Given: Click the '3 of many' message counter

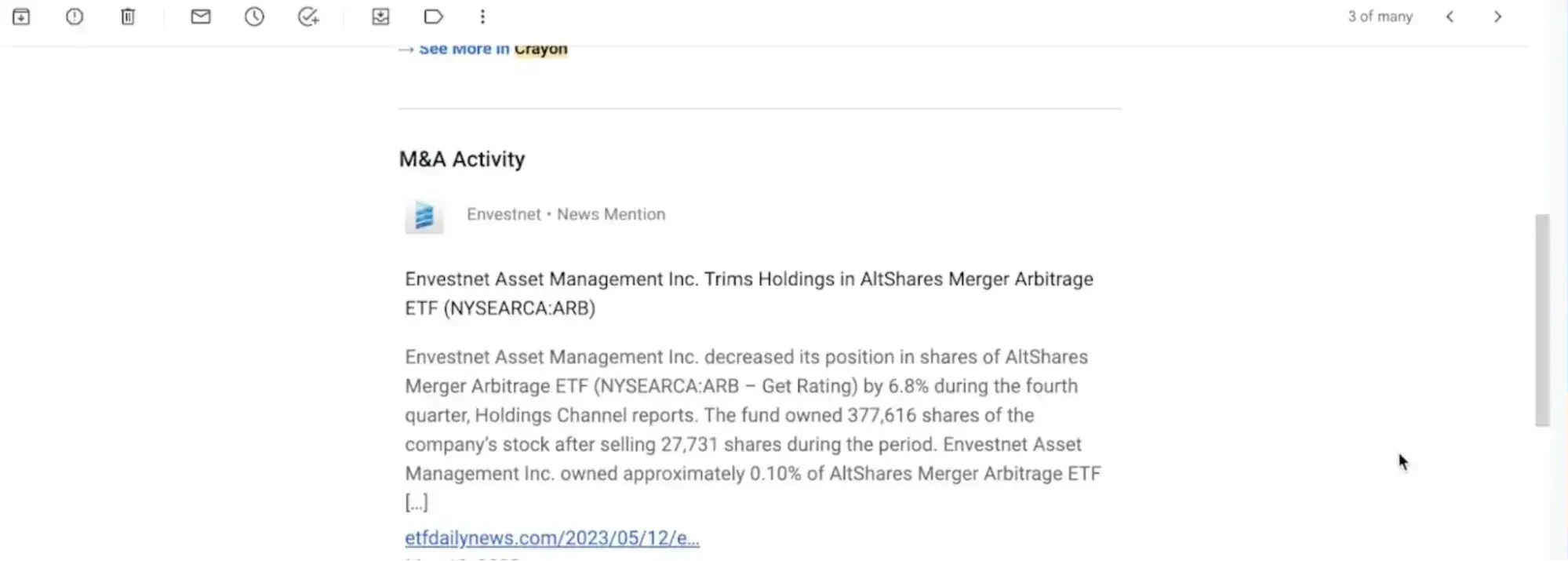Looking at the screenshot, I should click(x=1380, y=16).
